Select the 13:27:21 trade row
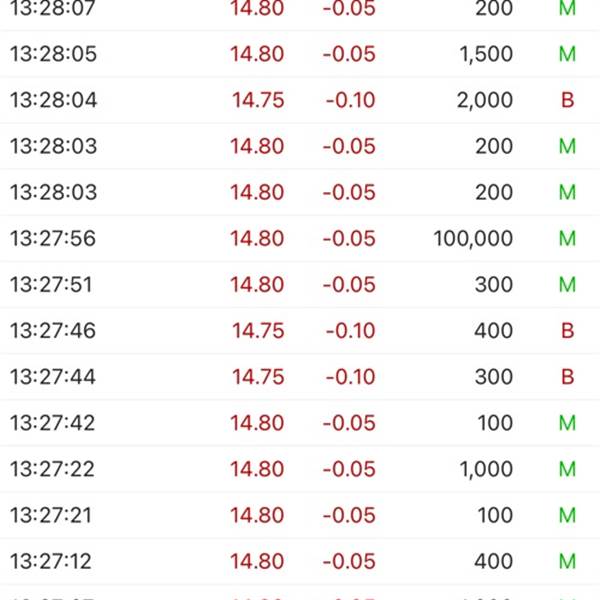Viewport: 600px width, 600px height. point(300,515)
